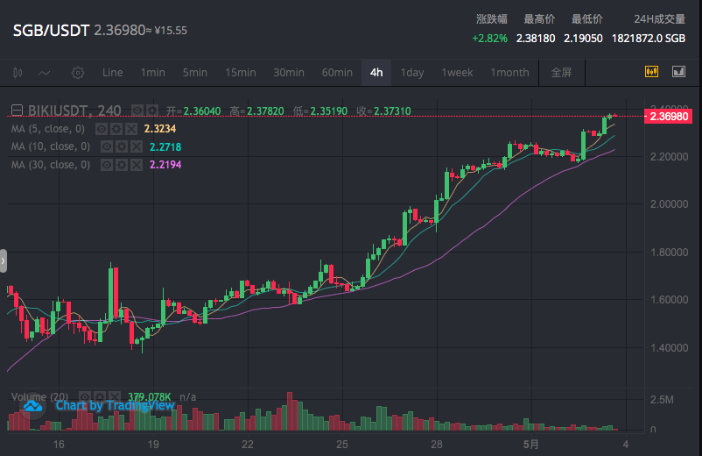Image resolution: width=703 pixels, height=456 pixels.
Task: Open the Chart by TradingView link
Action: pos(115,406)
